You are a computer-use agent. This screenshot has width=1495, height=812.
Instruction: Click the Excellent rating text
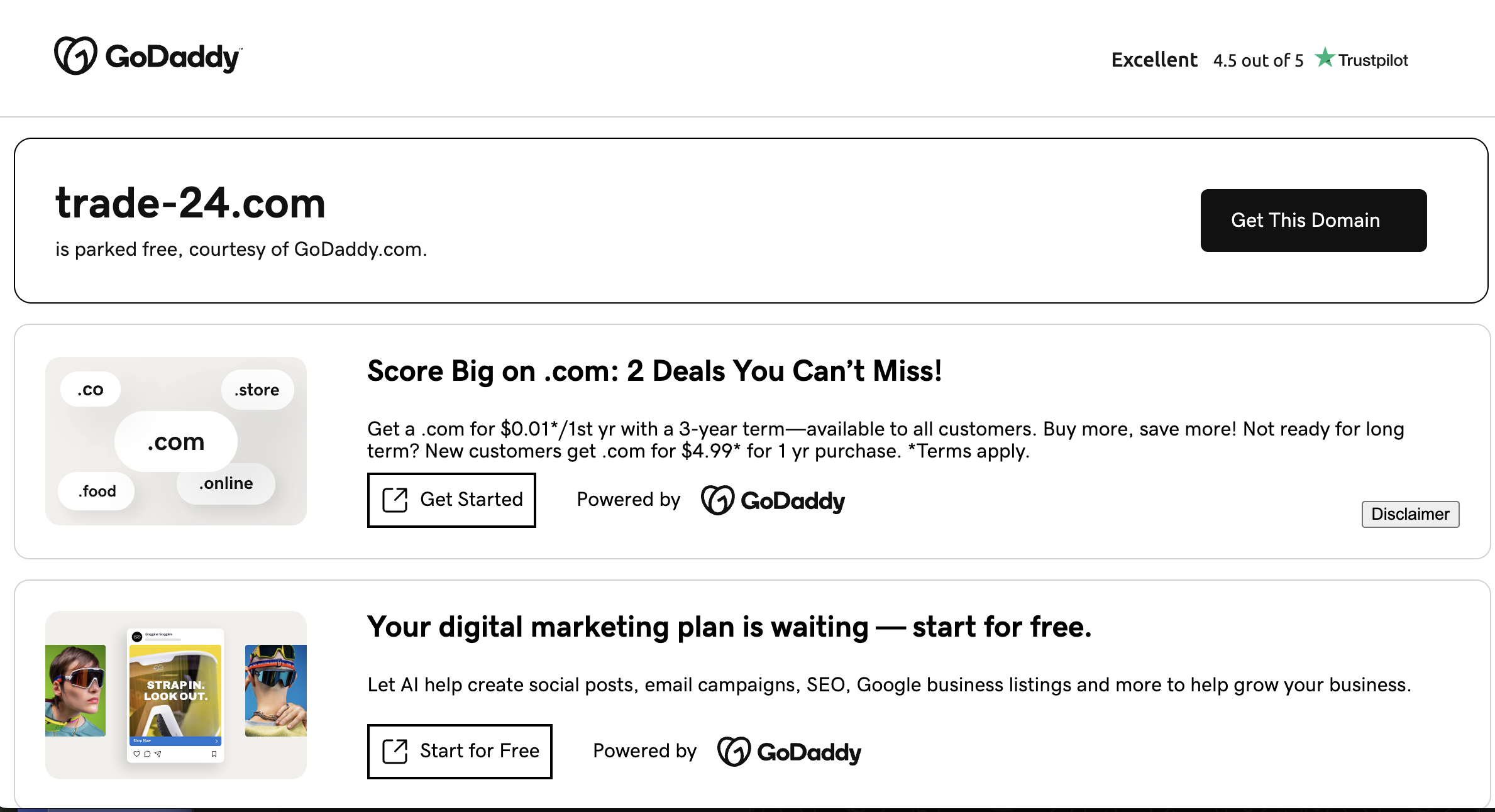pos(1154,60)
